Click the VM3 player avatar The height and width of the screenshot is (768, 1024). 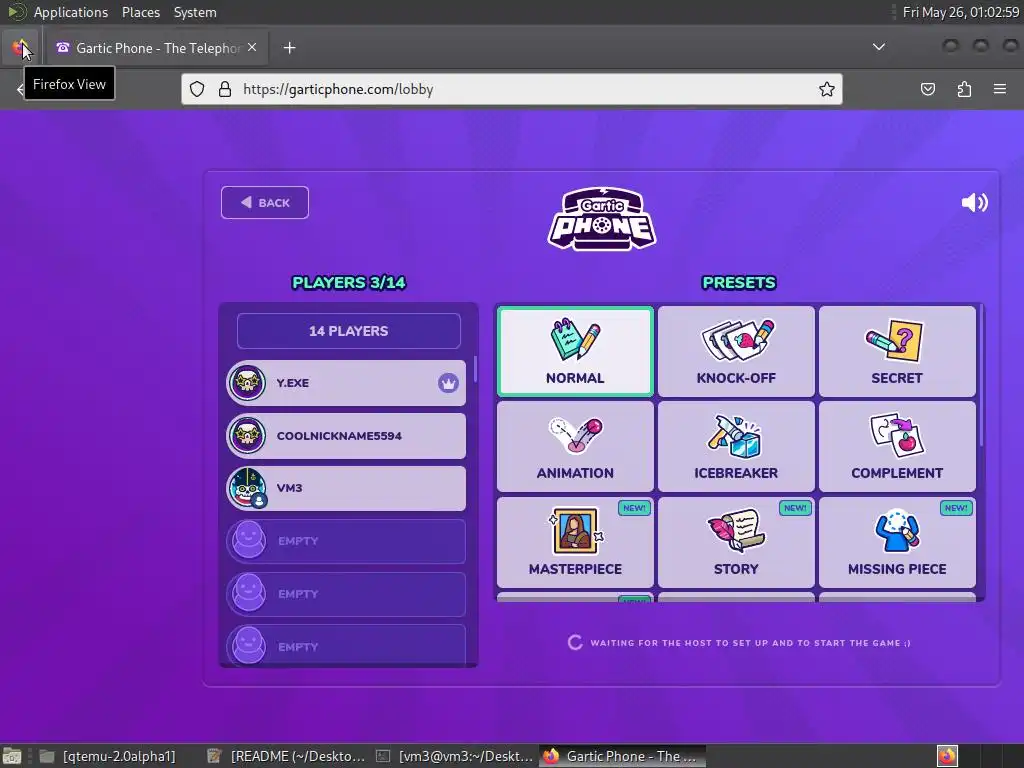coord(248,488)
